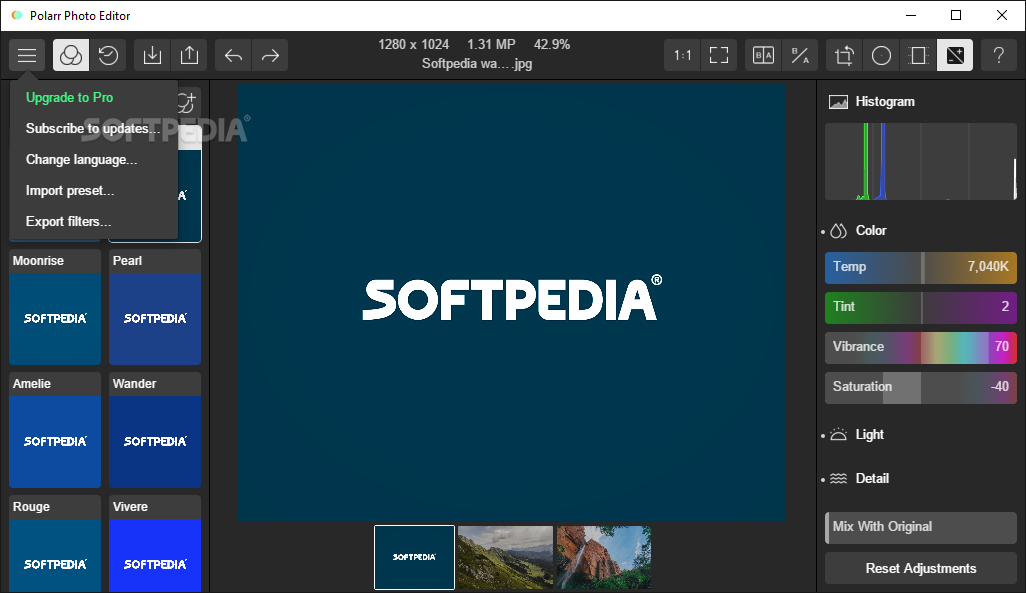
Task: Toggle the filters panel icon
Action: click(71, 55)
